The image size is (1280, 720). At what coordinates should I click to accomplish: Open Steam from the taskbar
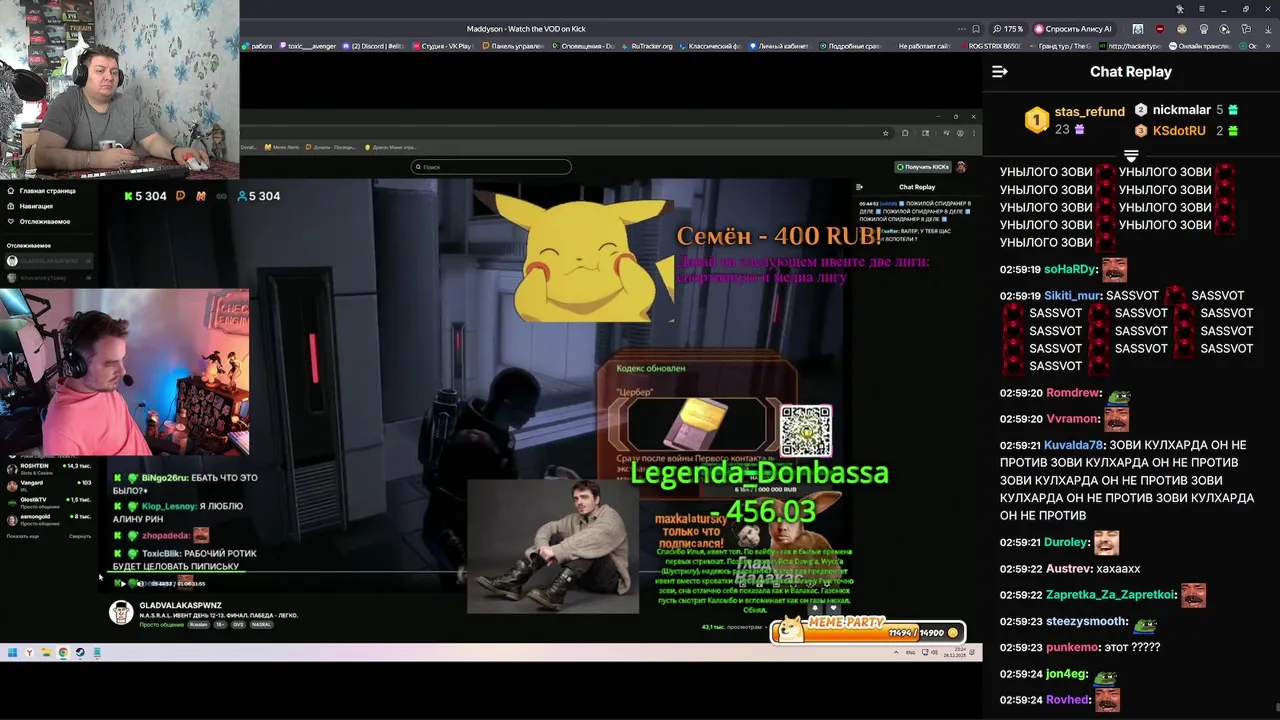click(80, 652)
